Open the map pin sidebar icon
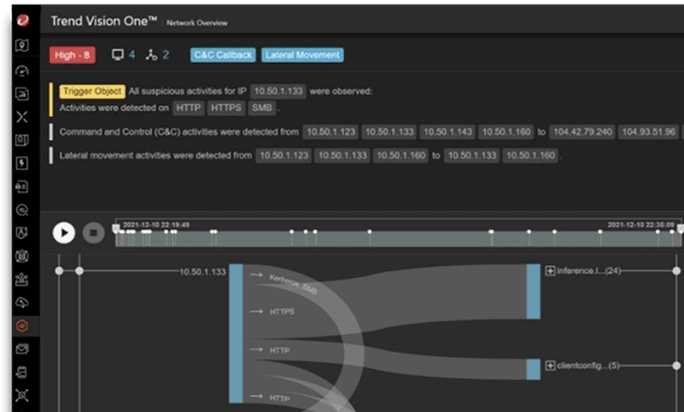The height and width of the screenshot is (412, 684). pyautogui.click(x=22, y=45)
